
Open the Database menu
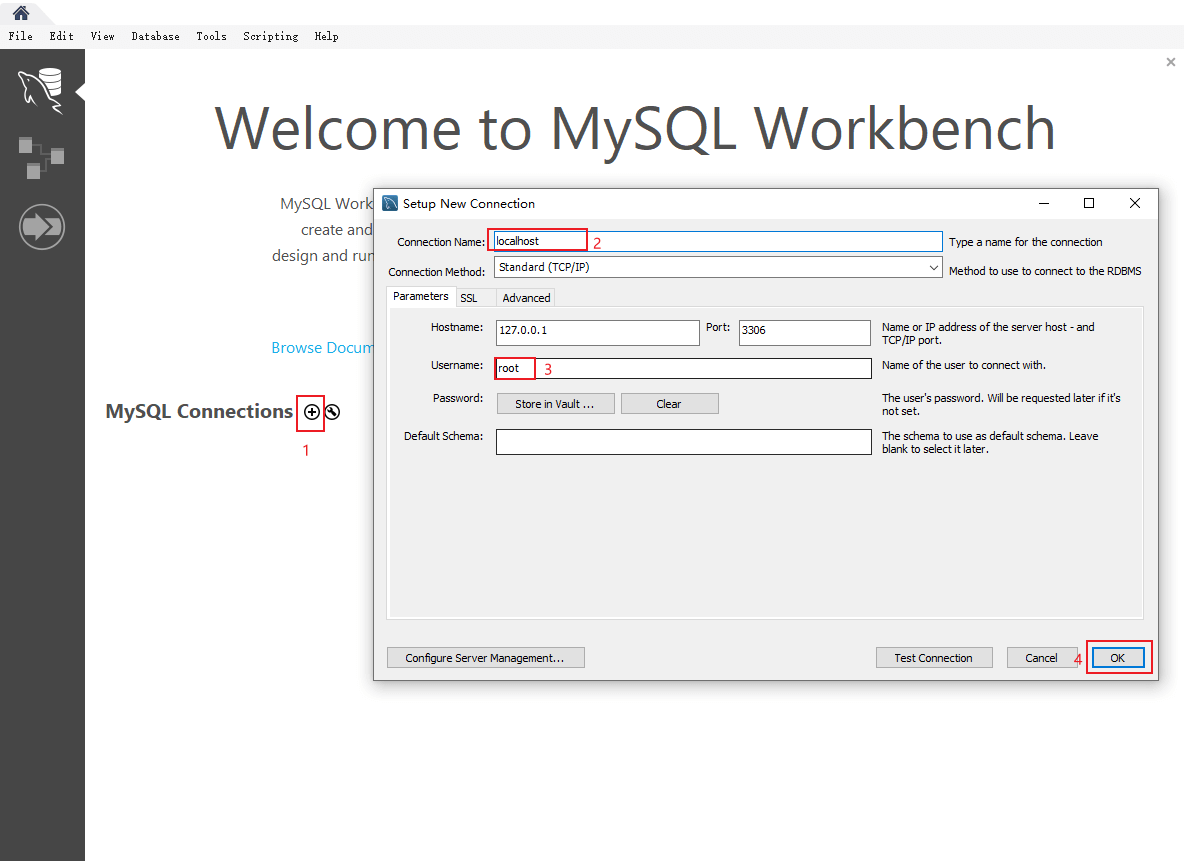155,36
